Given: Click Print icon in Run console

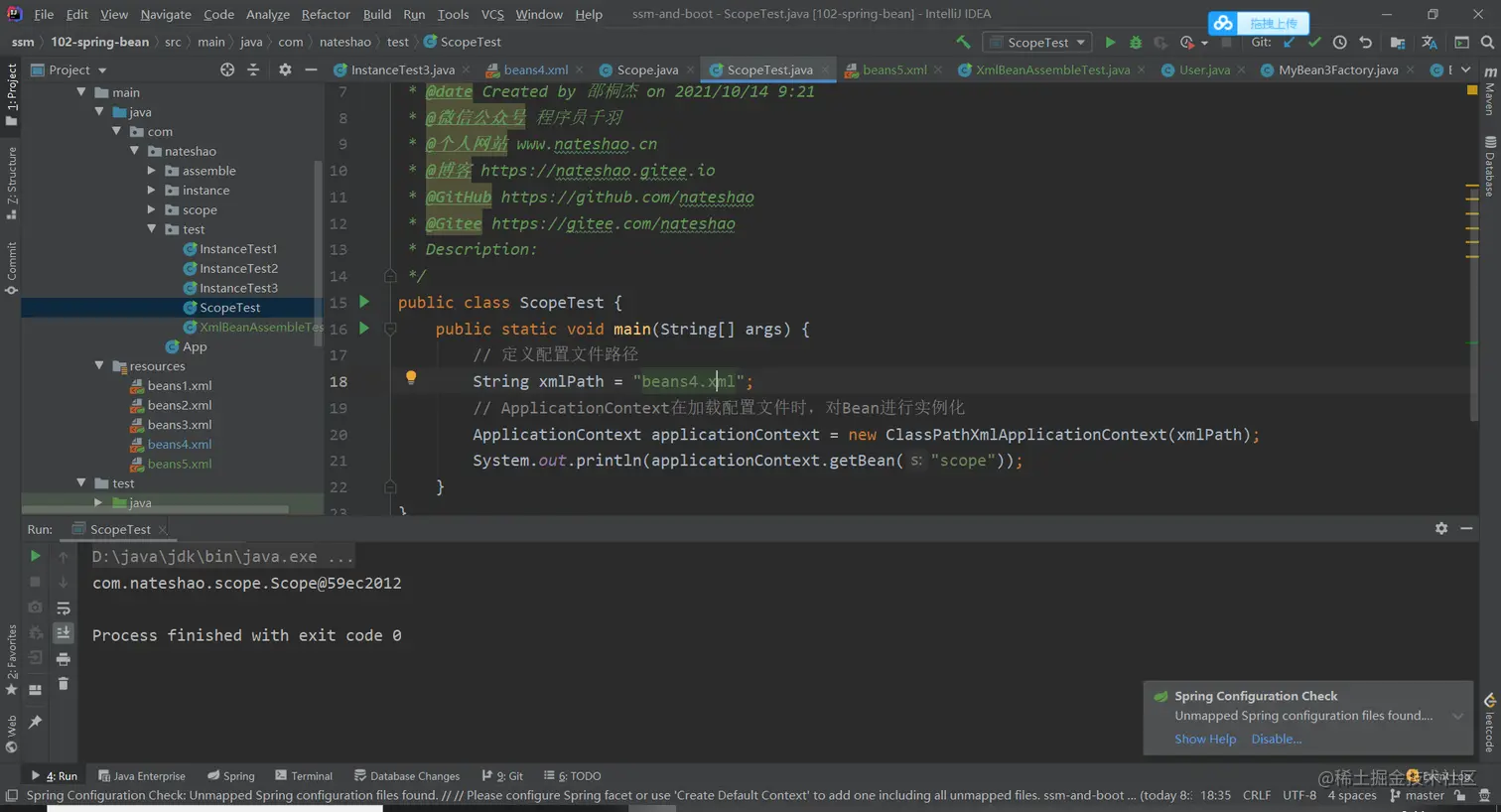Looking at the screenshot, I should point(64,658).
